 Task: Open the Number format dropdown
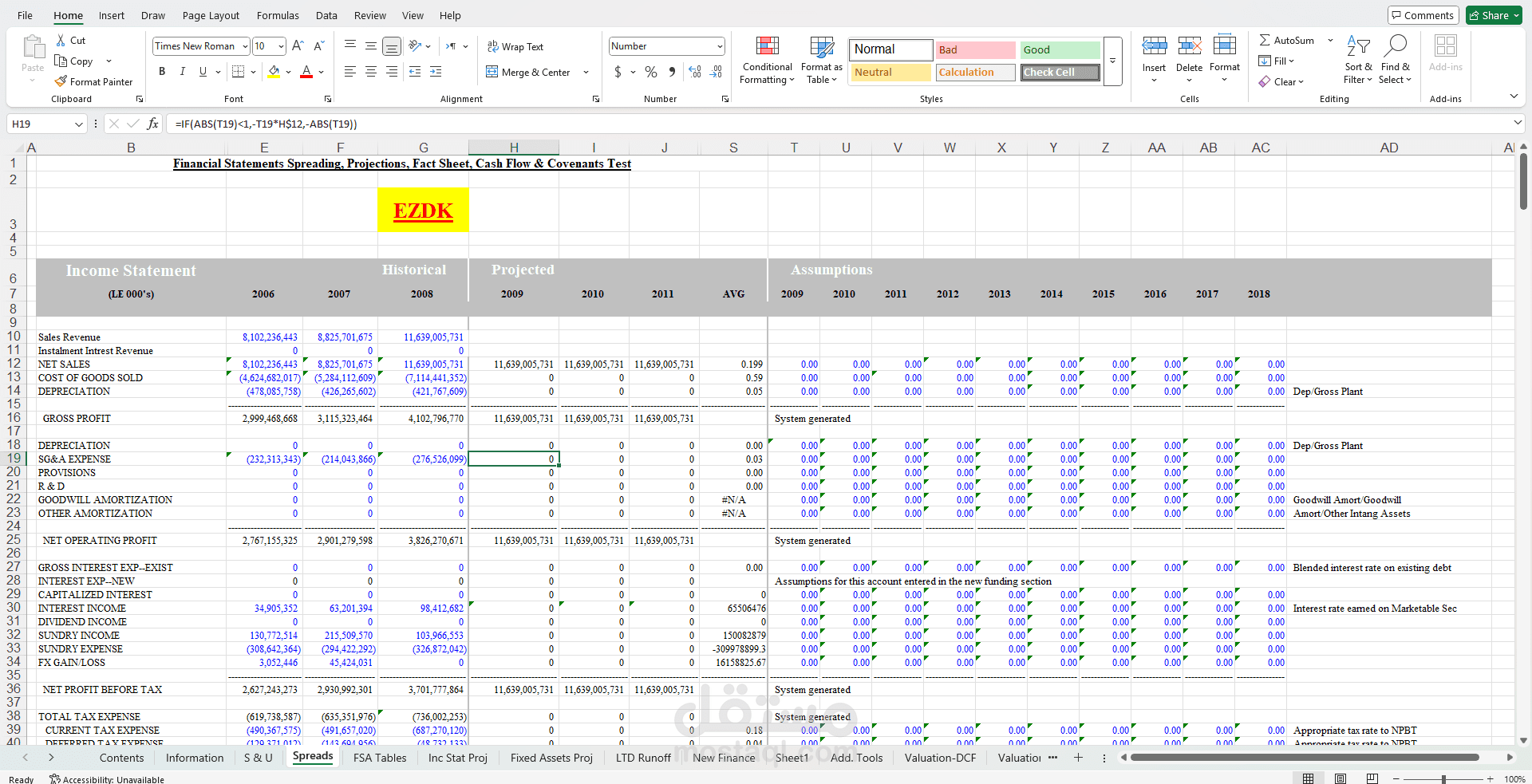pos(720,46)
